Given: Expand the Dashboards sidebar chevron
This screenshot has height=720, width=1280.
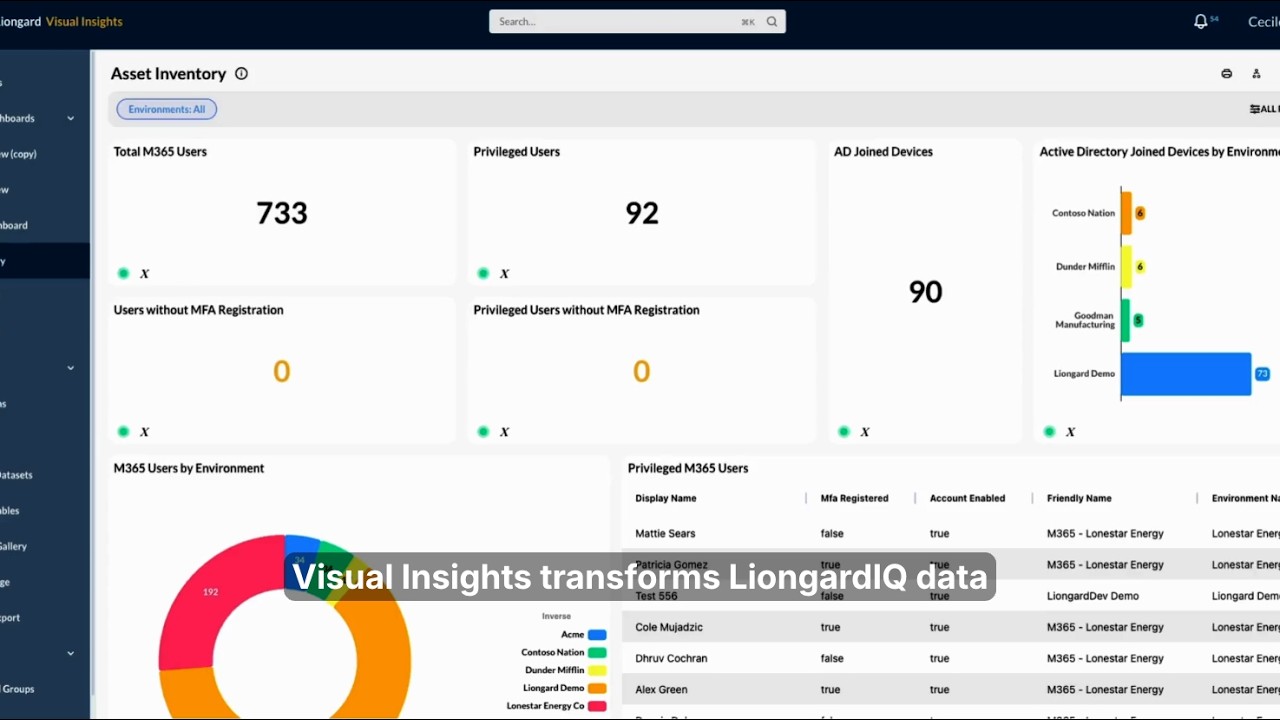Looking at the screenshot, I should click(71, 118).
